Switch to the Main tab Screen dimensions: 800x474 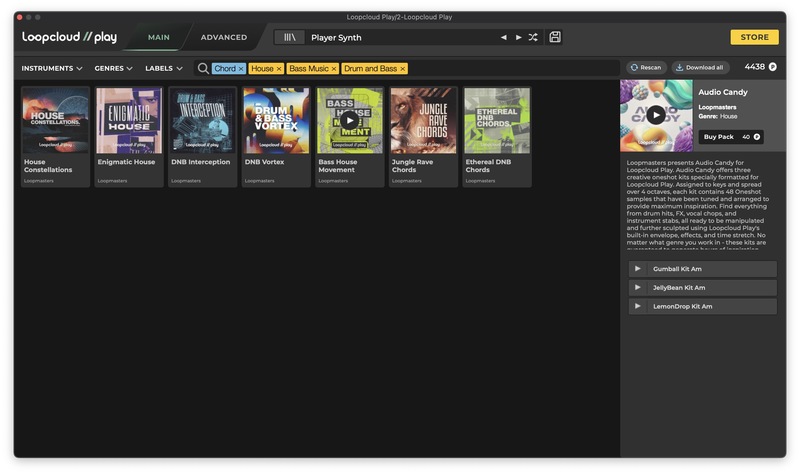tap(159, 37)
